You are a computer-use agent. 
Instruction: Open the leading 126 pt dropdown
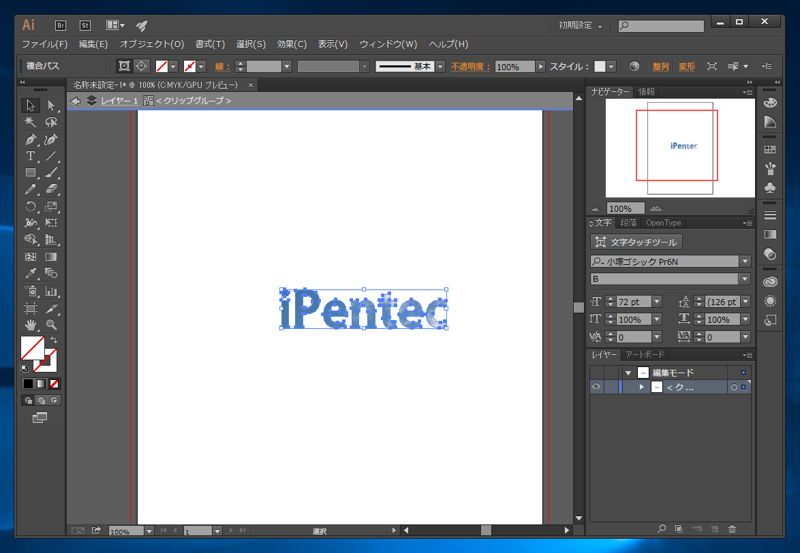(x=746, y=301)
